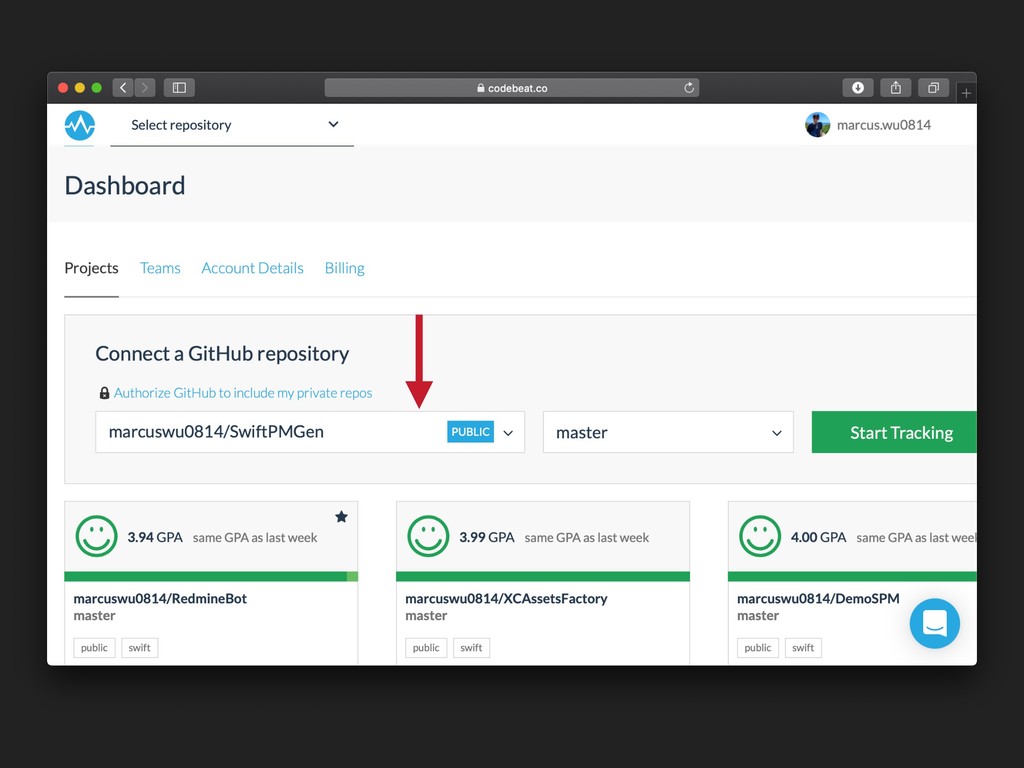Click the smiley face on RedmineBot card
Viewport: 1024px width, 768px height.
[97, 536]
